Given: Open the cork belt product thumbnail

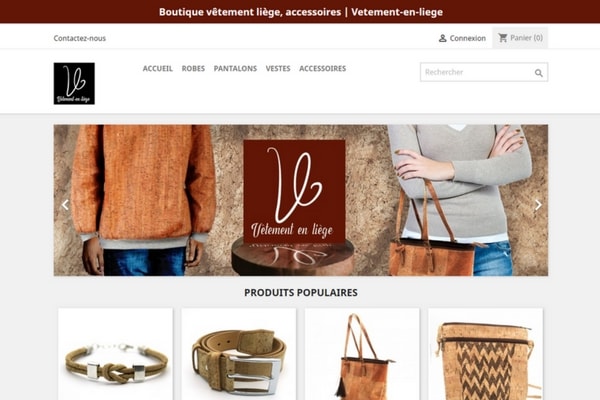Looking at the screenshot, I should tap(239, 354).
